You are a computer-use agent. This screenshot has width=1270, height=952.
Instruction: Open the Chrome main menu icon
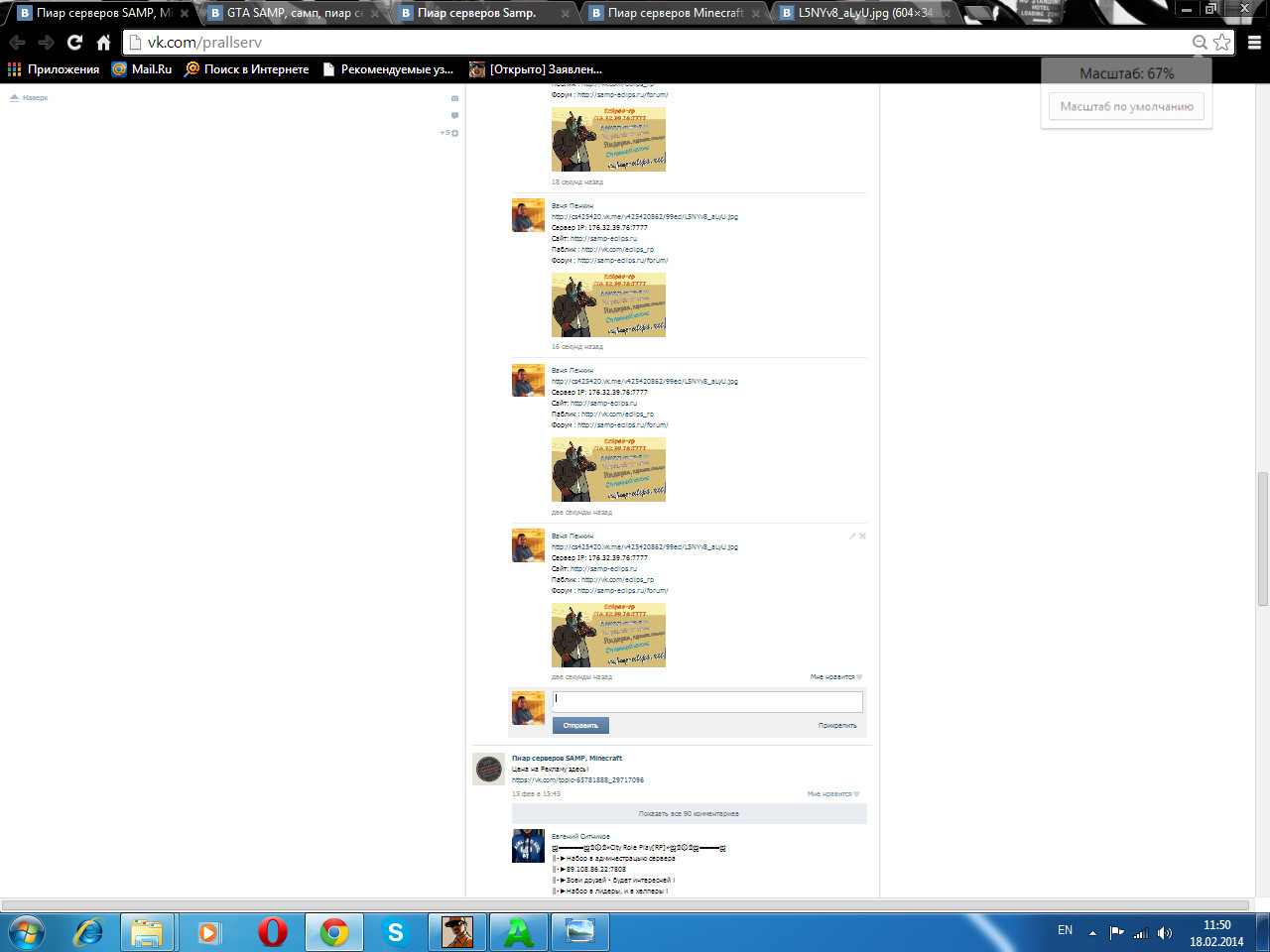click(1254, 43)
